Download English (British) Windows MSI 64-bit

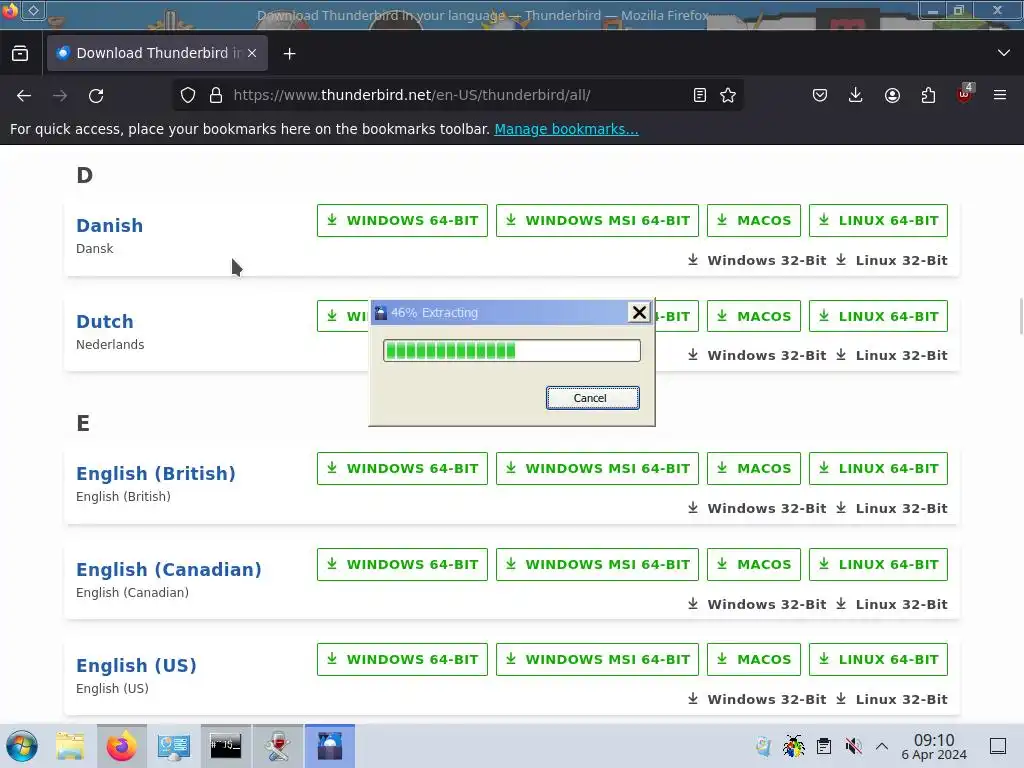click(x=598, y=469)
